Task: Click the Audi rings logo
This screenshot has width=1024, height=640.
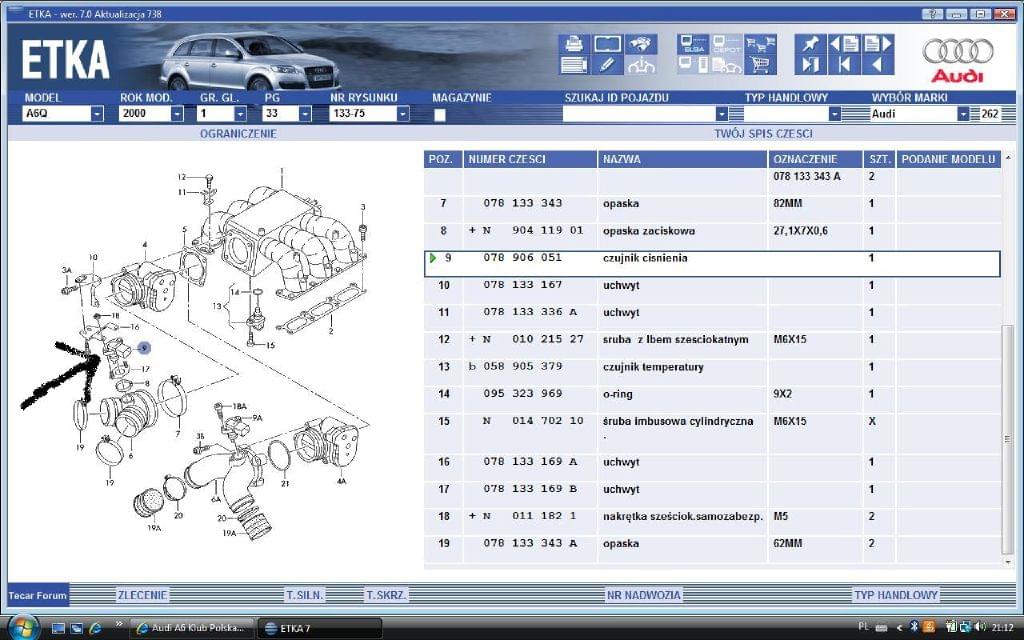Action: point(957,51)
